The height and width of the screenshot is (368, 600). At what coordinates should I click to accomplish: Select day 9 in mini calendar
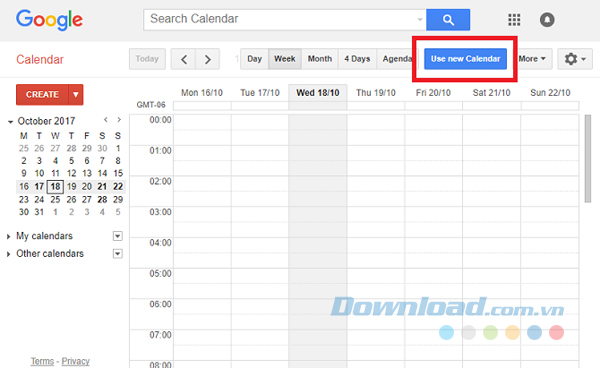(24, 173)
